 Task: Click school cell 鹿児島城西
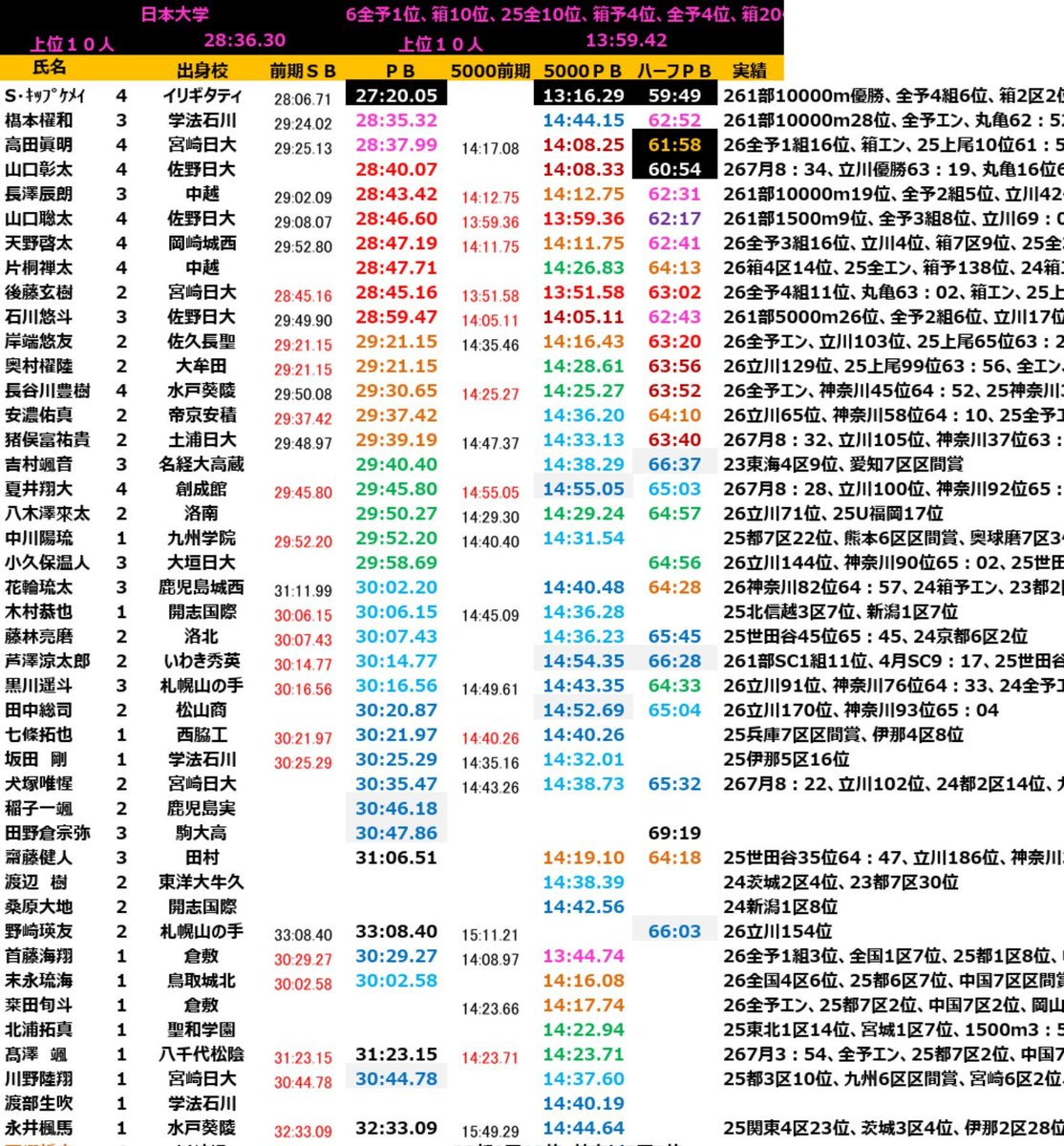[x=202, y=587]
